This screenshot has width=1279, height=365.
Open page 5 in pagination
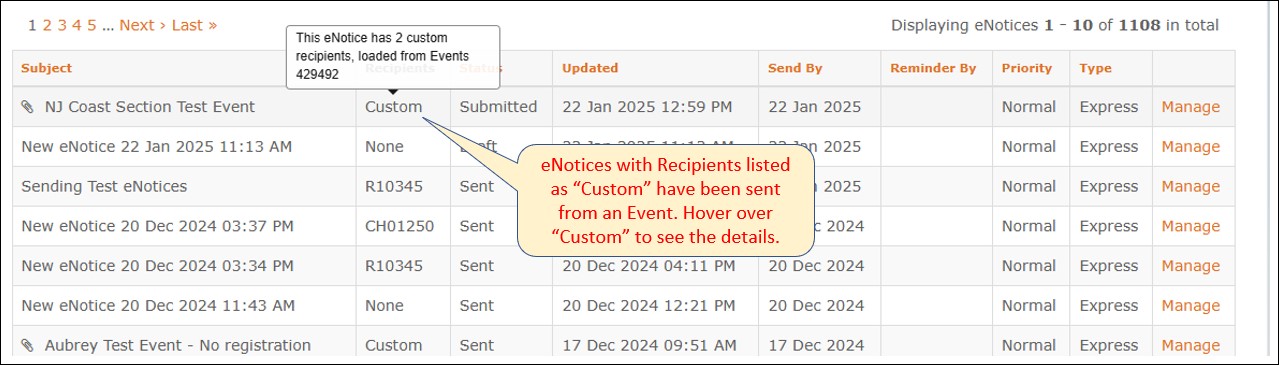point(92,25)
